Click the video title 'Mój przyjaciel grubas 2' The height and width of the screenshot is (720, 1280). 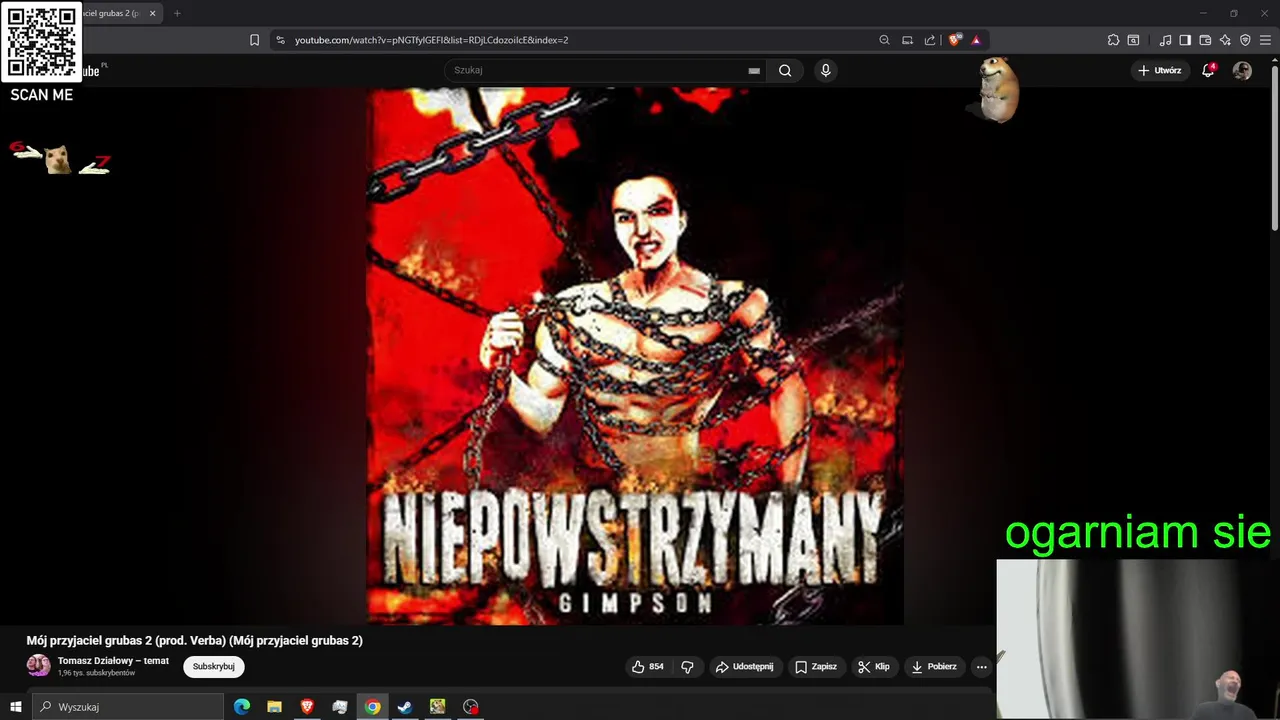(194, 641)
